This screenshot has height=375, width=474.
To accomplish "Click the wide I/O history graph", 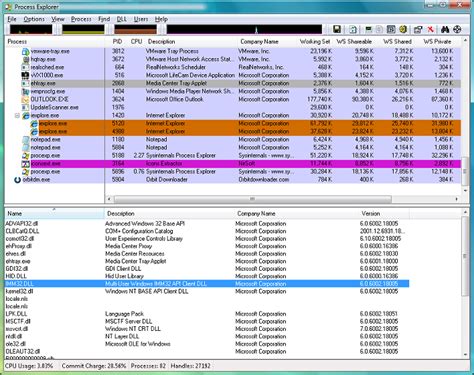I will [244, 29].
